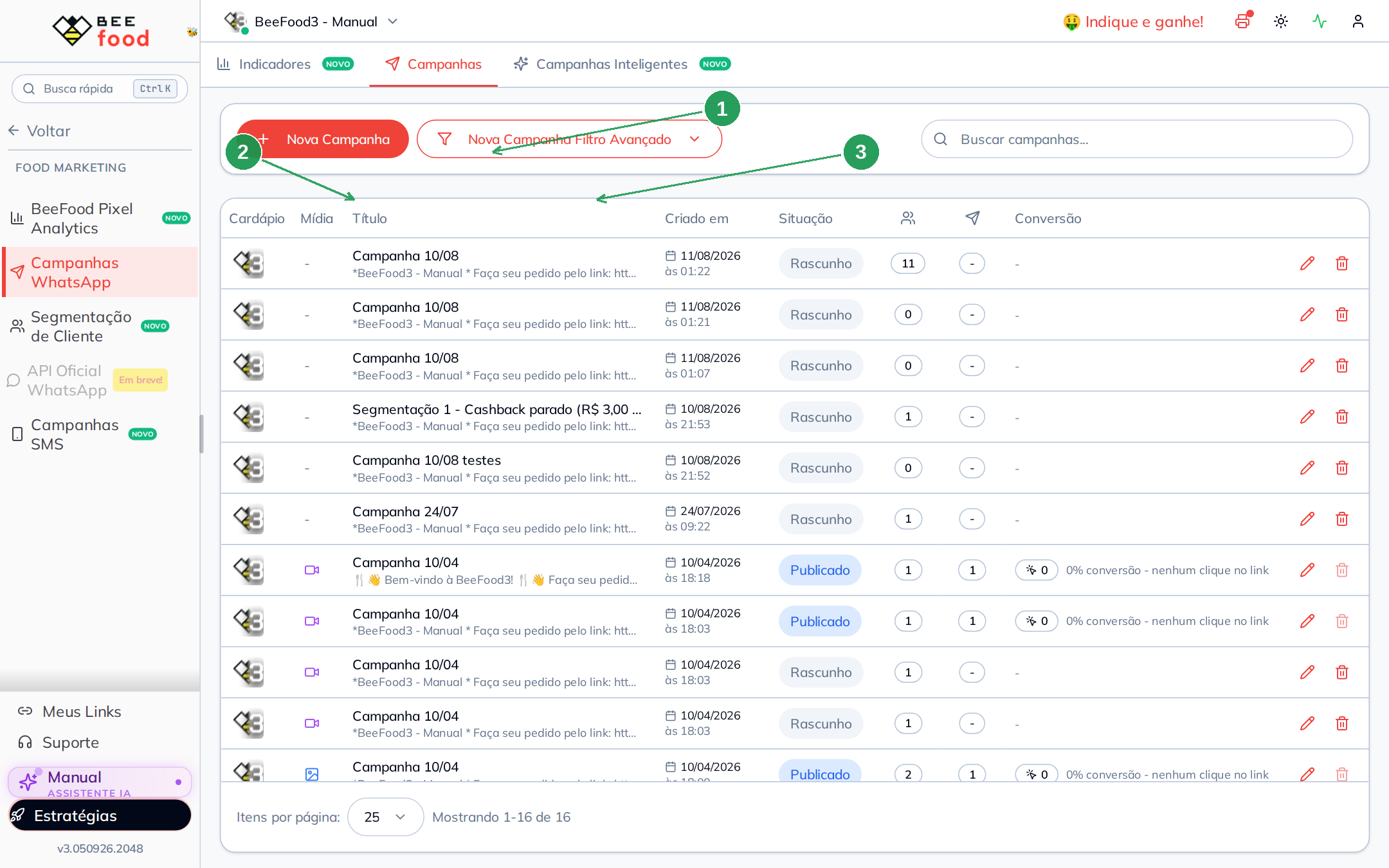Viewport: 1389px width, 868px height.
Task: Click Publicado status of 18:18 campaign
Action: pos(820,570)
